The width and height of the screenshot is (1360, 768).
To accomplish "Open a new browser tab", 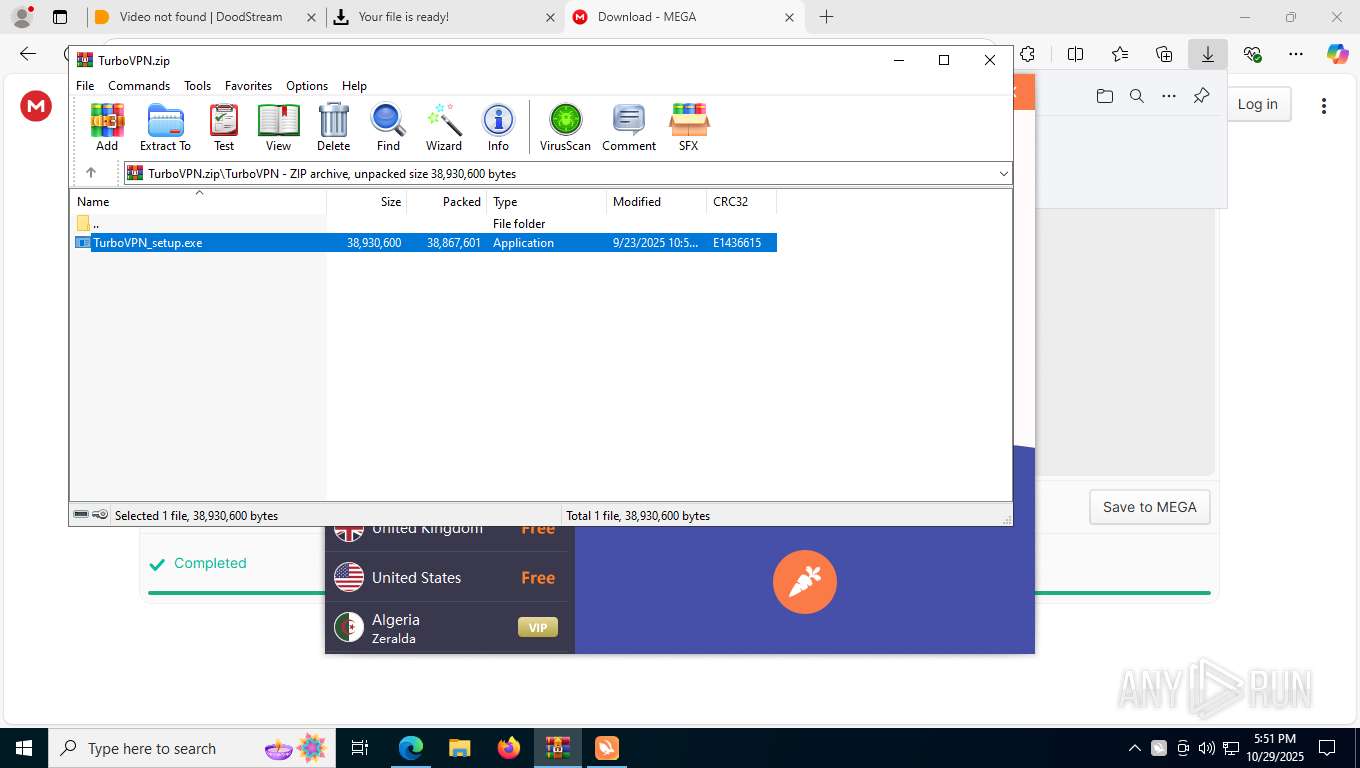I will pyautogui.click(x=826, y=17).
